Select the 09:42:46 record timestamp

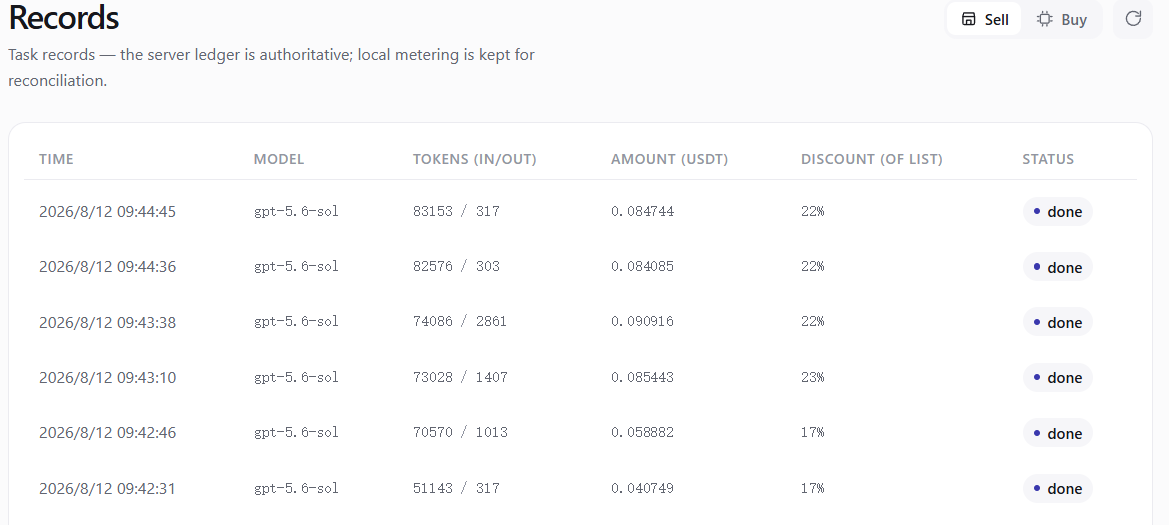coord(107,433)
